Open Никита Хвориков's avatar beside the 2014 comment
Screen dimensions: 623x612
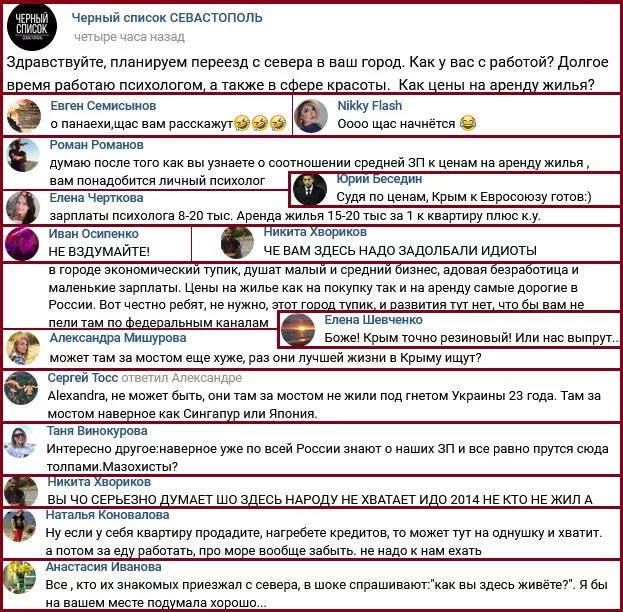tap(21, 491)
